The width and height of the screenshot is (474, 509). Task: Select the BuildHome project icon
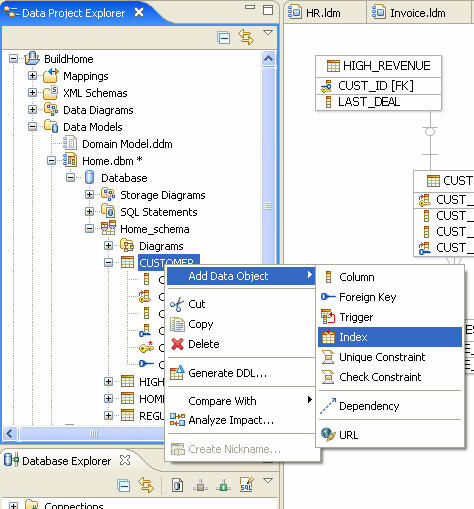pos(32,59)
